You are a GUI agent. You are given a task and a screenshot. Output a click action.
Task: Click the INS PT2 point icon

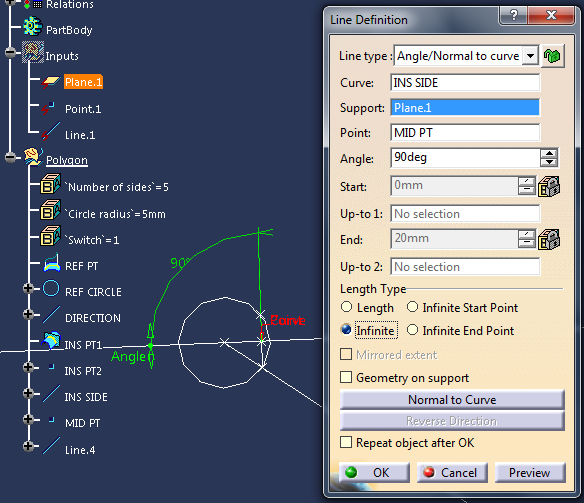51,367
